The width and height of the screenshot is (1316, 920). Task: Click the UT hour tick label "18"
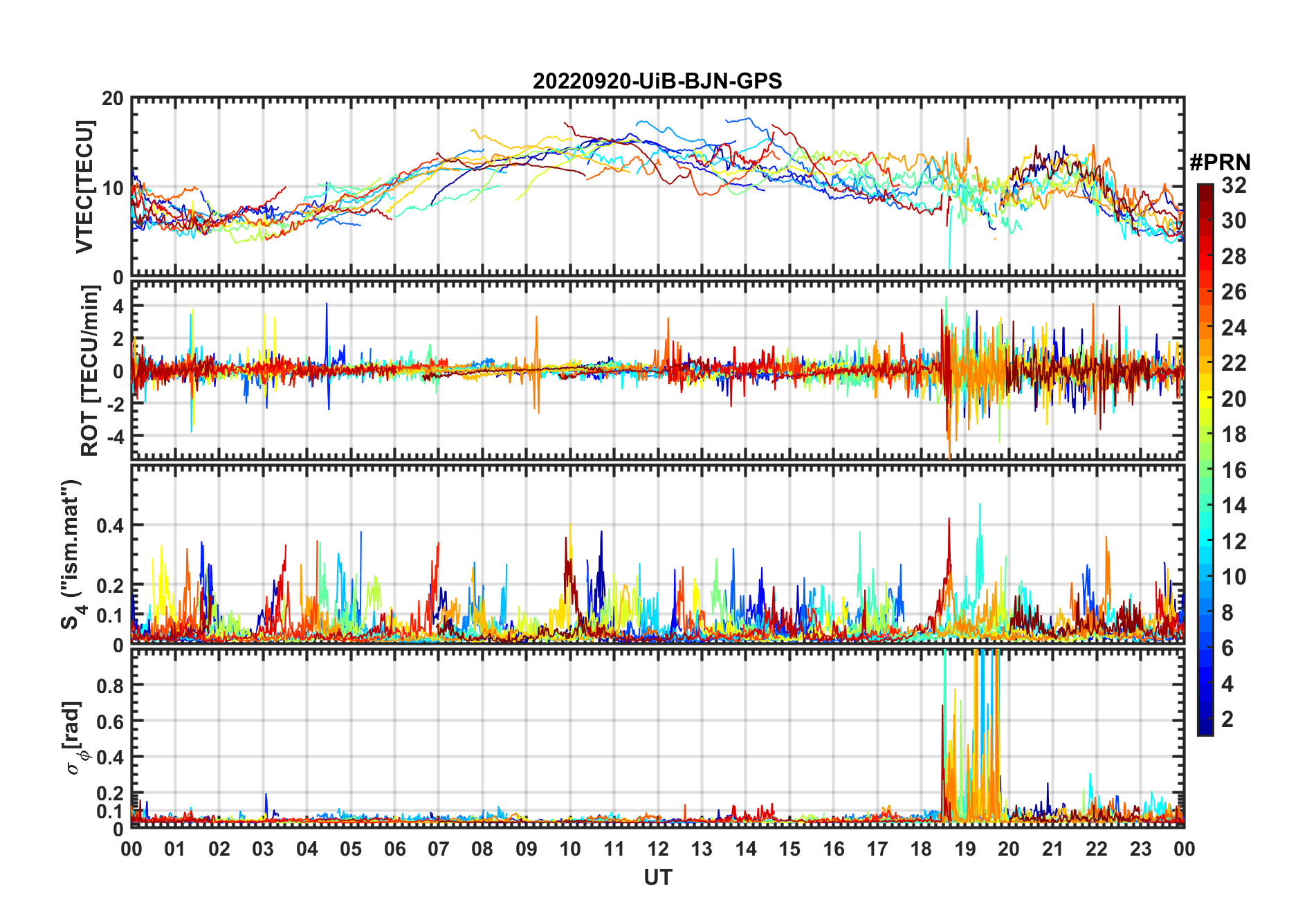pos(922,849)
